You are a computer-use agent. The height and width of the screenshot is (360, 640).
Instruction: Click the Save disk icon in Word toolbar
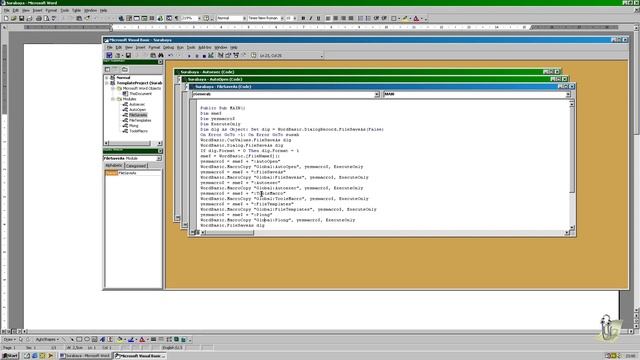[21, 18]
